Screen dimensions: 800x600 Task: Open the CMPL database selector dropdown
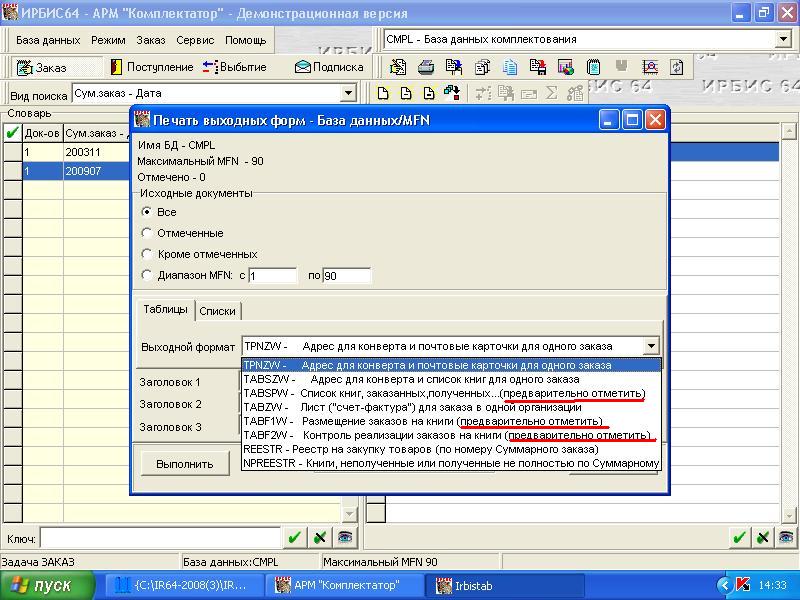pos(783,40)
